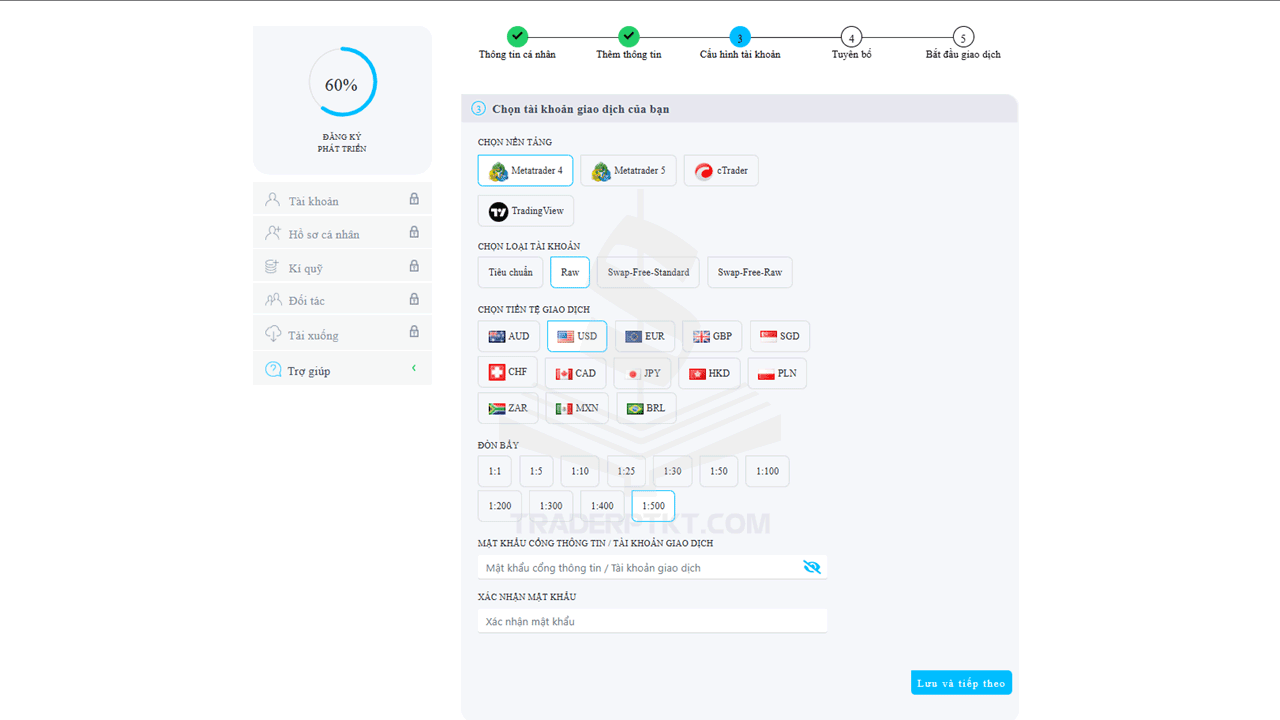Viewport: 1280px width, 720px height.
Task: Set leverage to 1:50
Action: point(719,471)
